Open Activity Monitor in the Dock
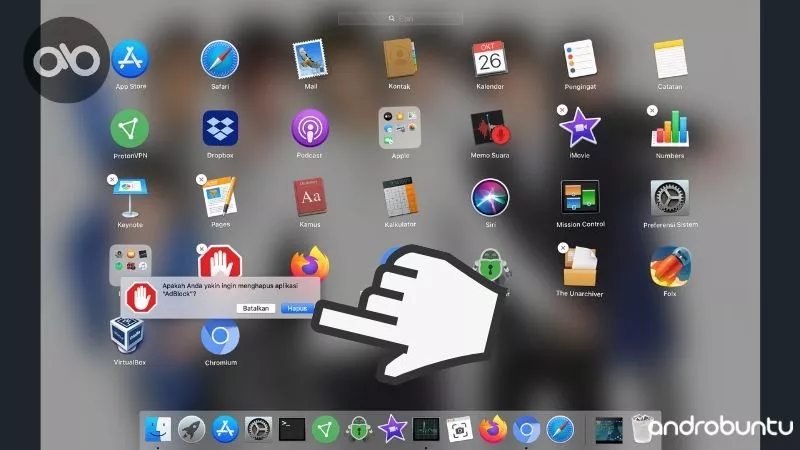Screen dimensions: 800x450 pyautogui.click(x=426, y=429)
